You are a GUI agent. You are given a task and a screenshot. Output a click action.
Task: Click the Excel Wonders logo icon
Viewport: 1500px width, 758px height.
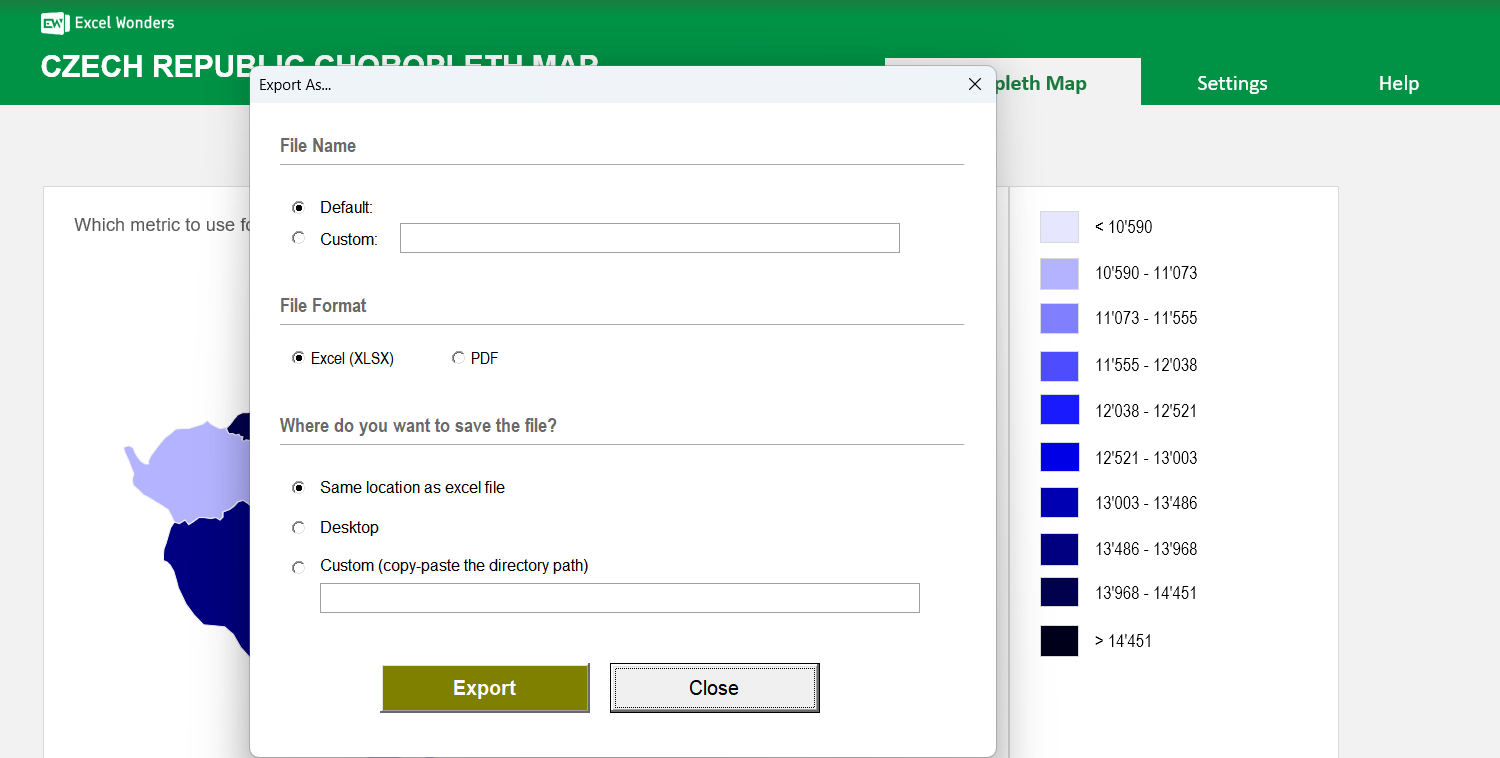[x=54, y=23]
